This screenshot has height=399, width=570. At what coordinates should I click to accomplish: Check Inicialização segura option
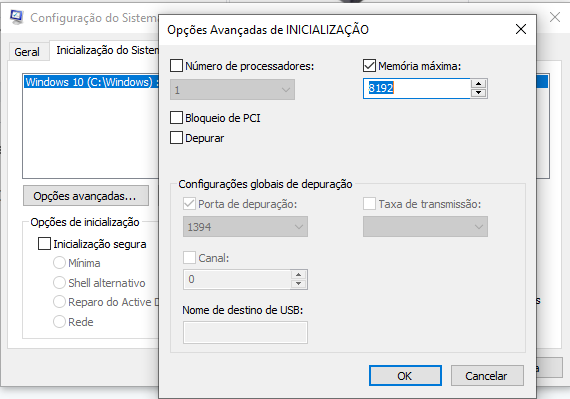(x=44, y=244)
